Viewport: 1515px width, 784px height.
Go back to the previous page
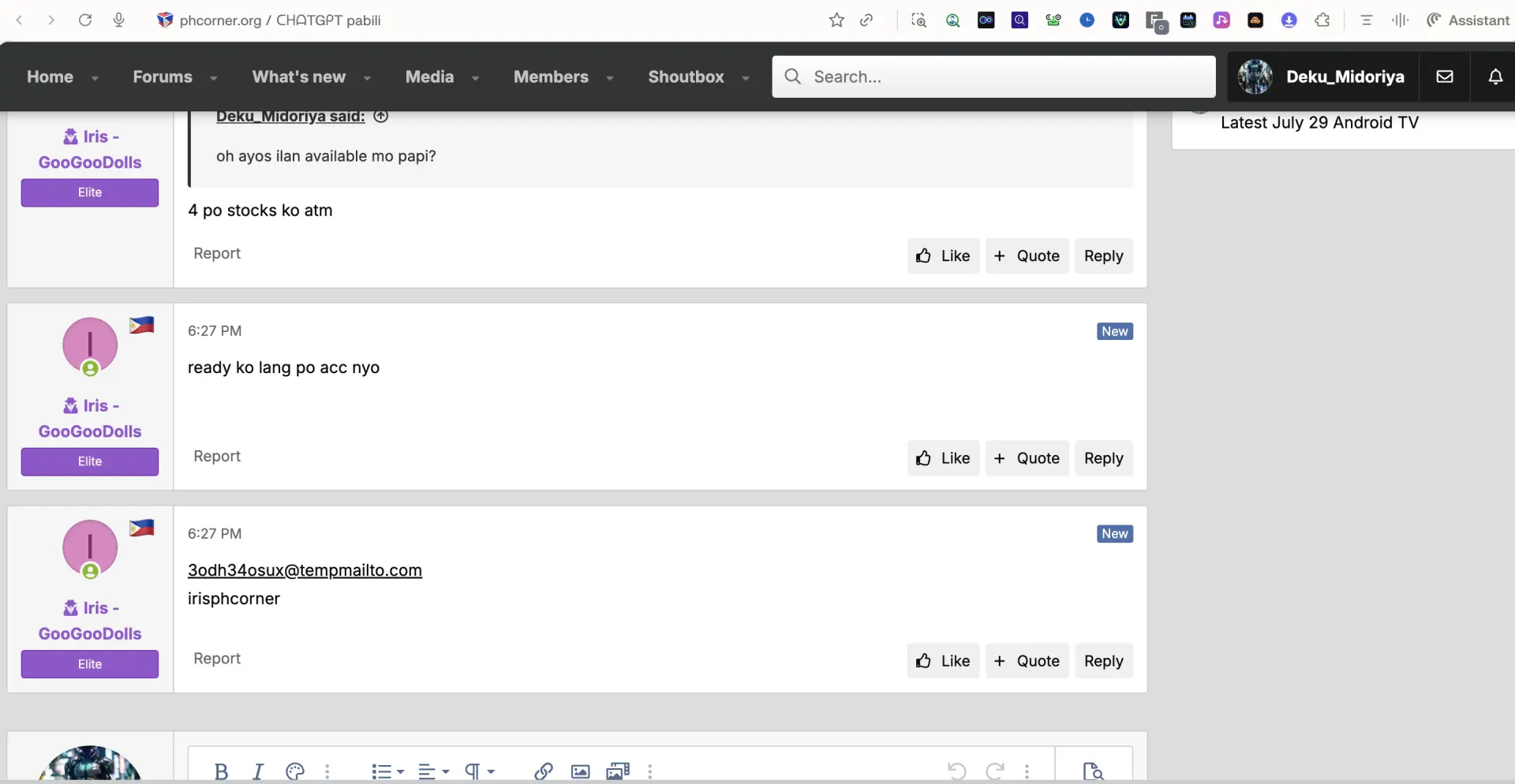click(x=20, y=20)
